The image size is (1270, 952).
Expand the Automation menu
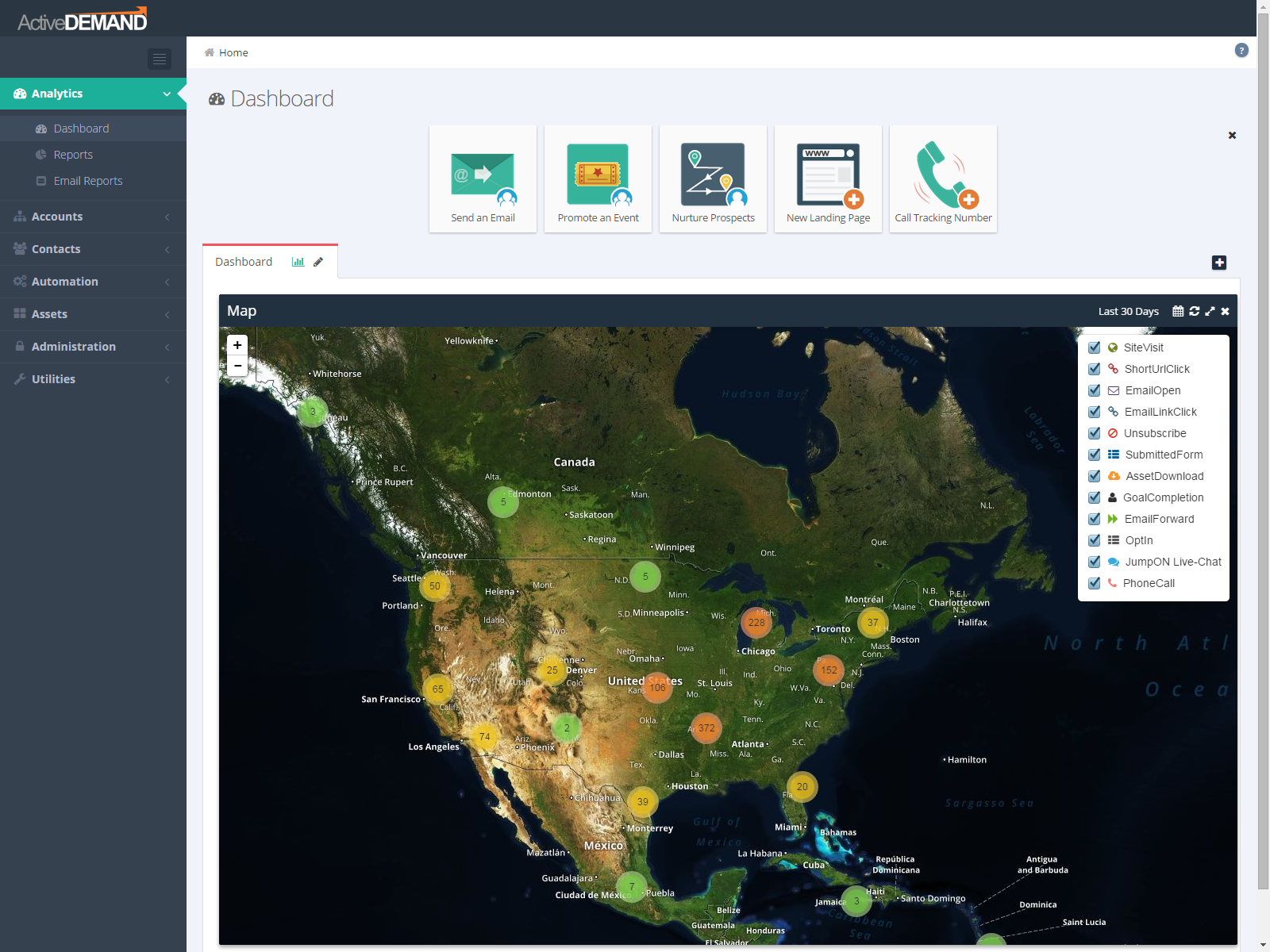[93, 282]
